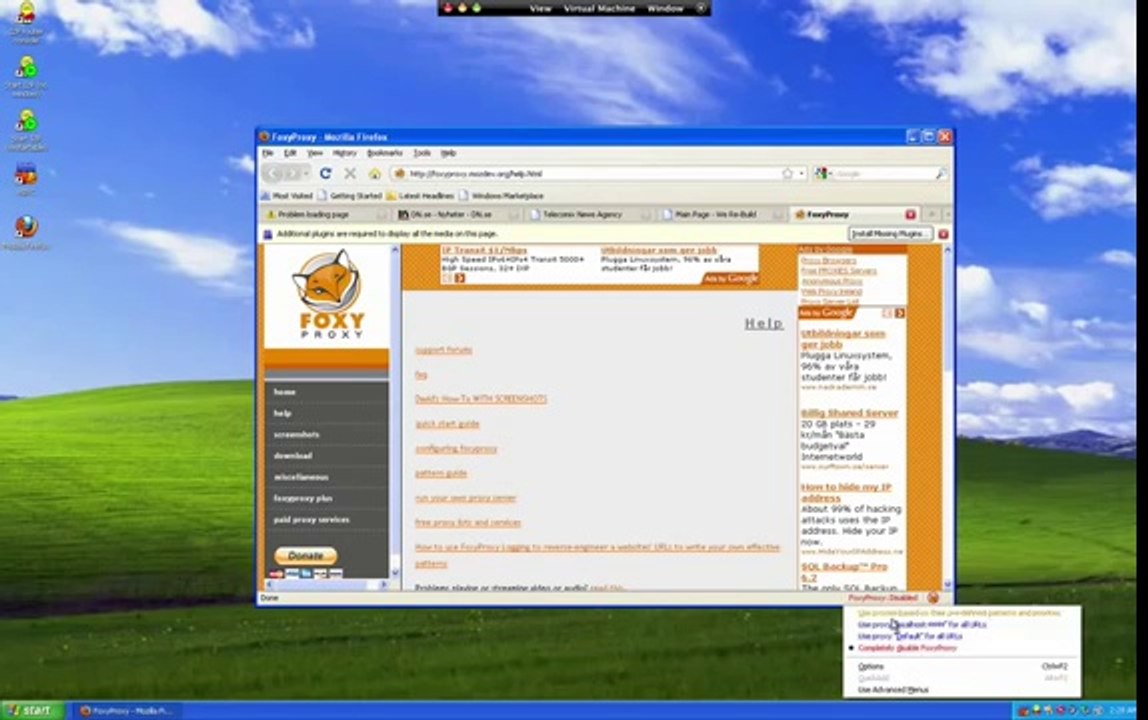Open search engine selector dropdown
The image size is (1148, 720).
[824, 174]
